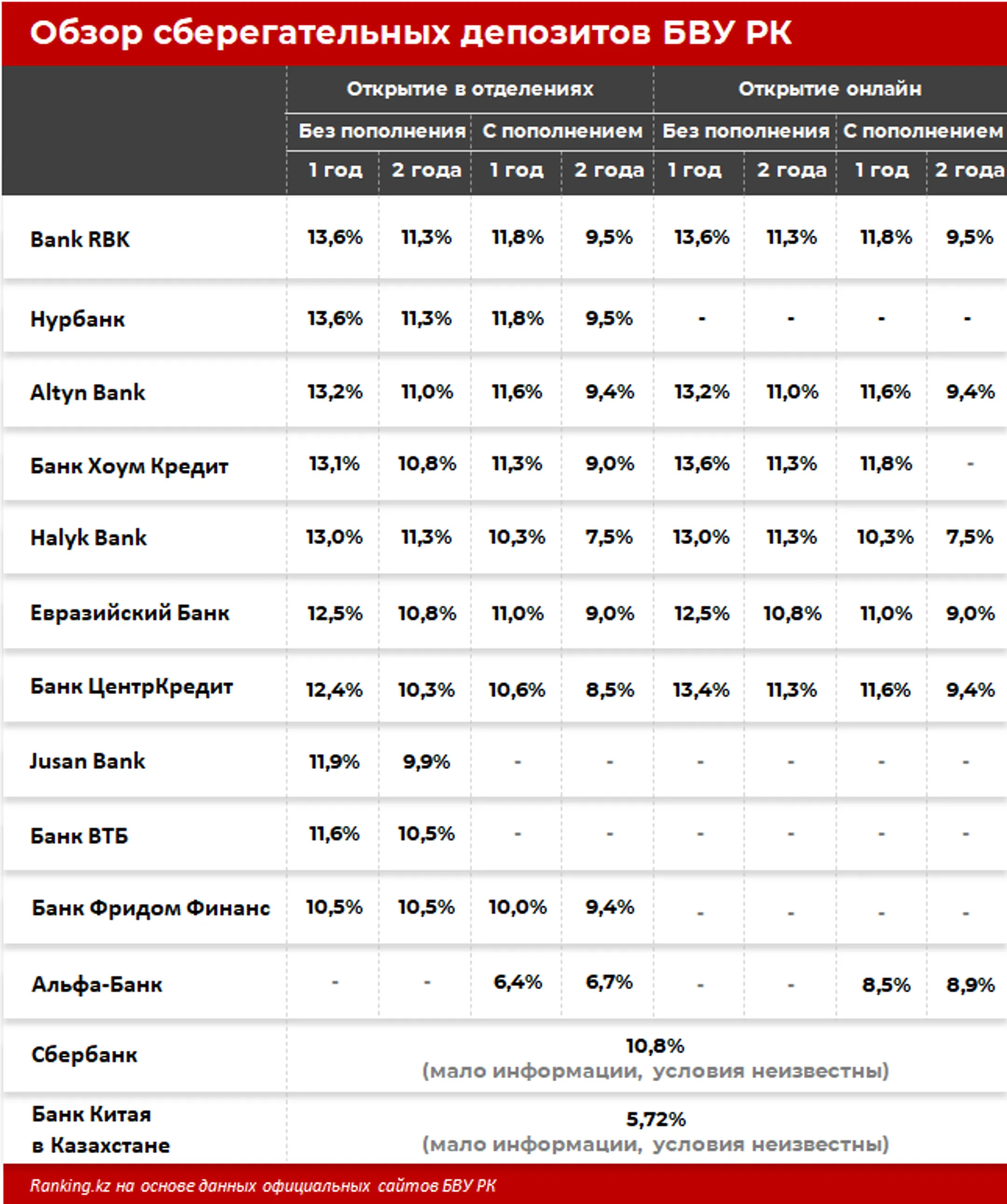The width and height of the screenshot is (1007, 1204).
Task: Select Jusan Bank 11,9% rate cell
Action: tap(334, 761)
